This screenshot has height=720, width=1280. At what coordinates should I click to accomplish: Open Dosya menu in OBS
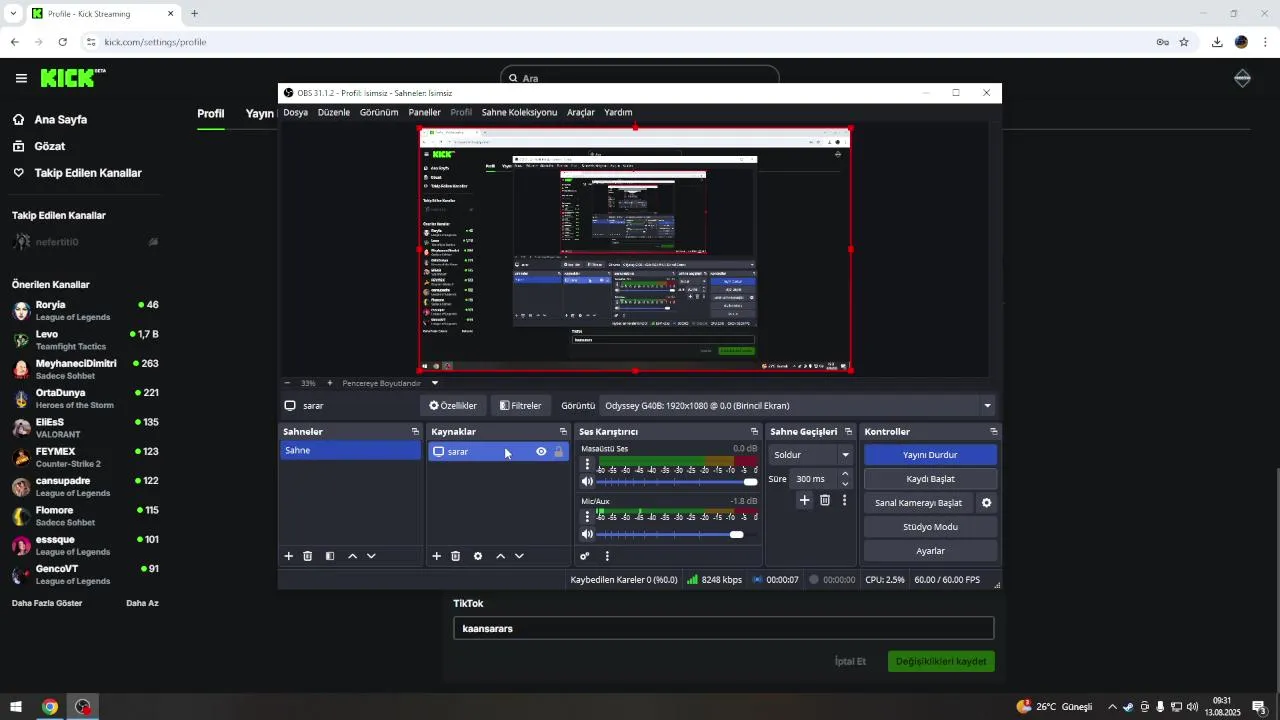coord(296,113)
